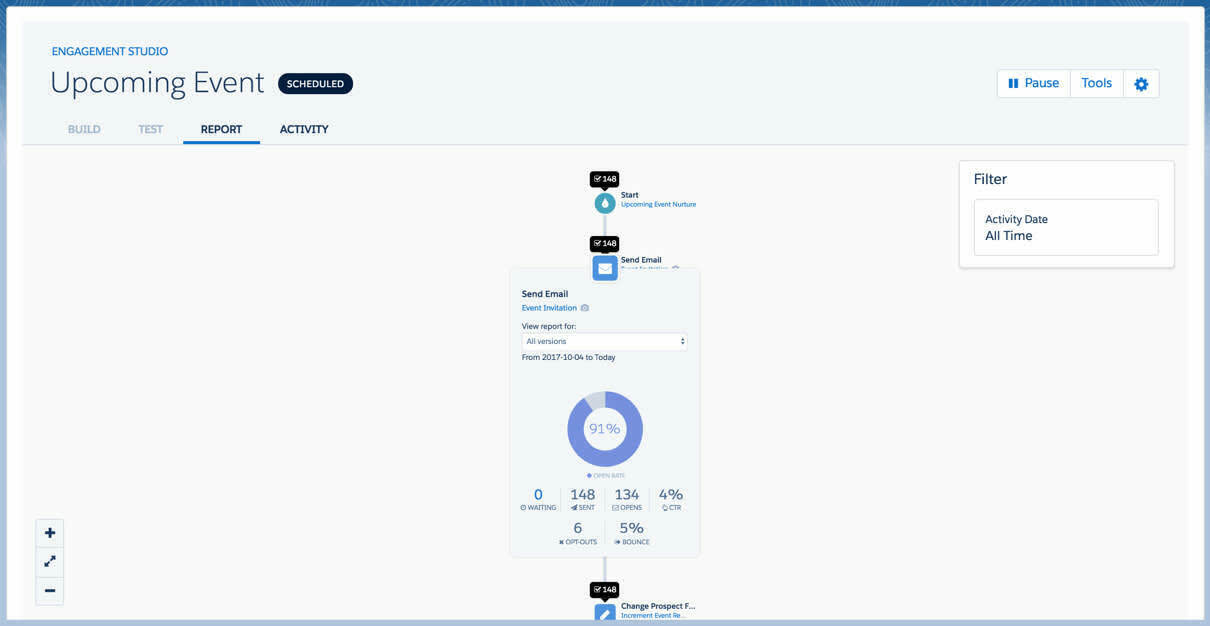Click the 134 Opens statistic

pos(627,499)
